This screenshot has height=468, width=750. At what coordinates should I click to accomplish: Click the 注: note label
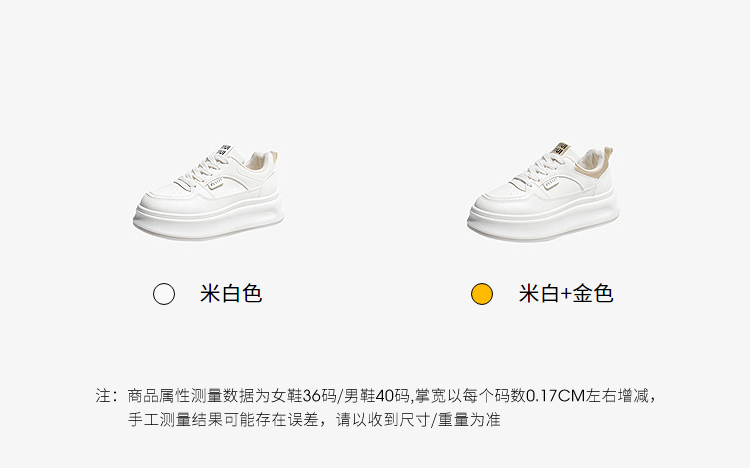tap(106, 396)
